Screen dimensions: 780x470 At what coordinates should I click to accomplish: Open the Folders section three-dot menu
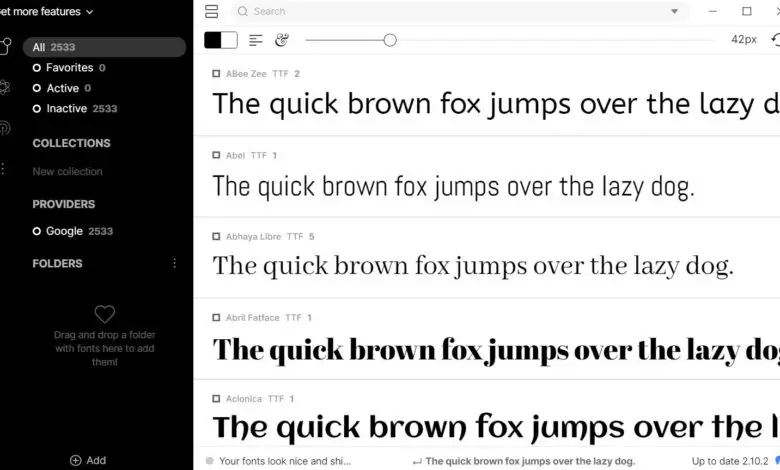point(174,263)
